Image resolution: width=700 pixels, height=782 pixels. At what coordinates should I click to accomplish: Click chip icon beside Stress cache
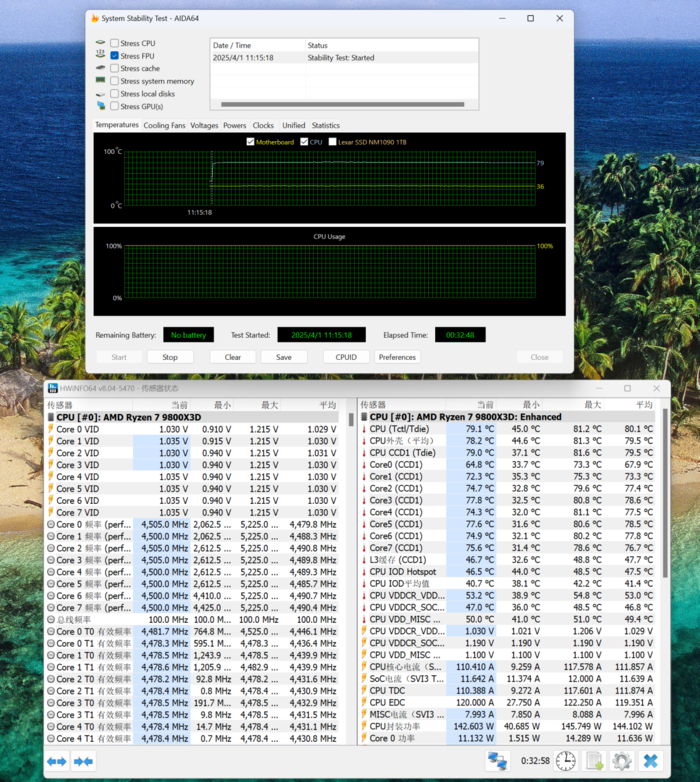pos(101,68)
